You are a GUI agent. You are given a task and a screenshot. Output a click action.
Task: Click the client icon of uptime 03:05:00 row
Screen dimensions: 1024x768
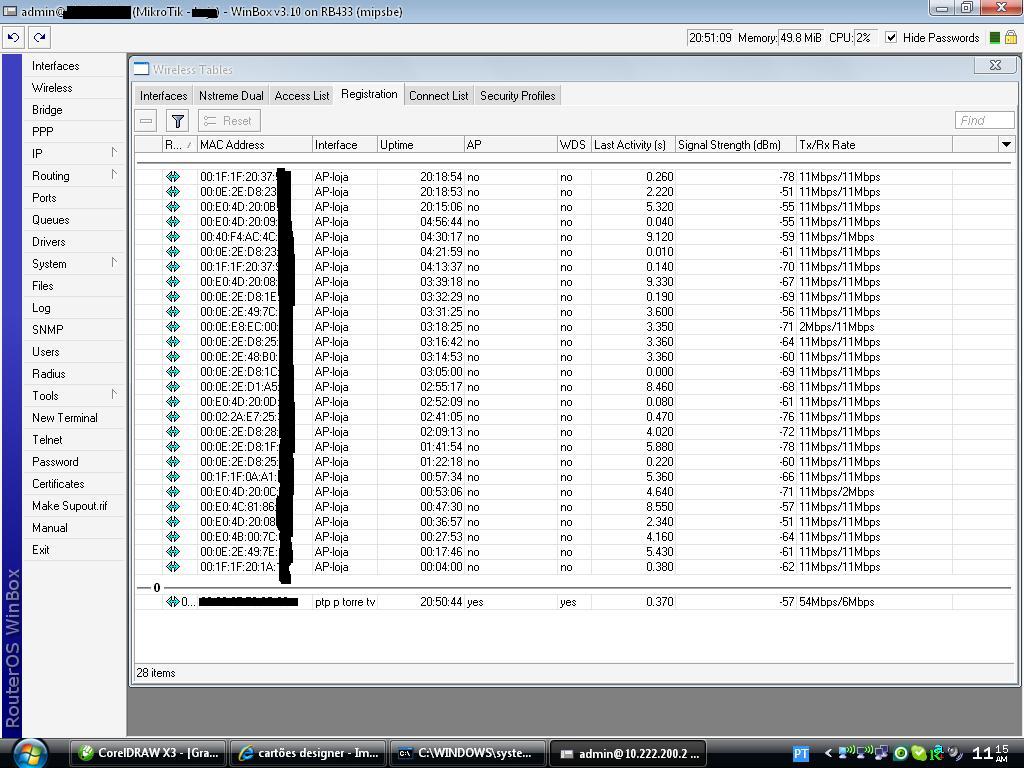(x=172, y=372)
